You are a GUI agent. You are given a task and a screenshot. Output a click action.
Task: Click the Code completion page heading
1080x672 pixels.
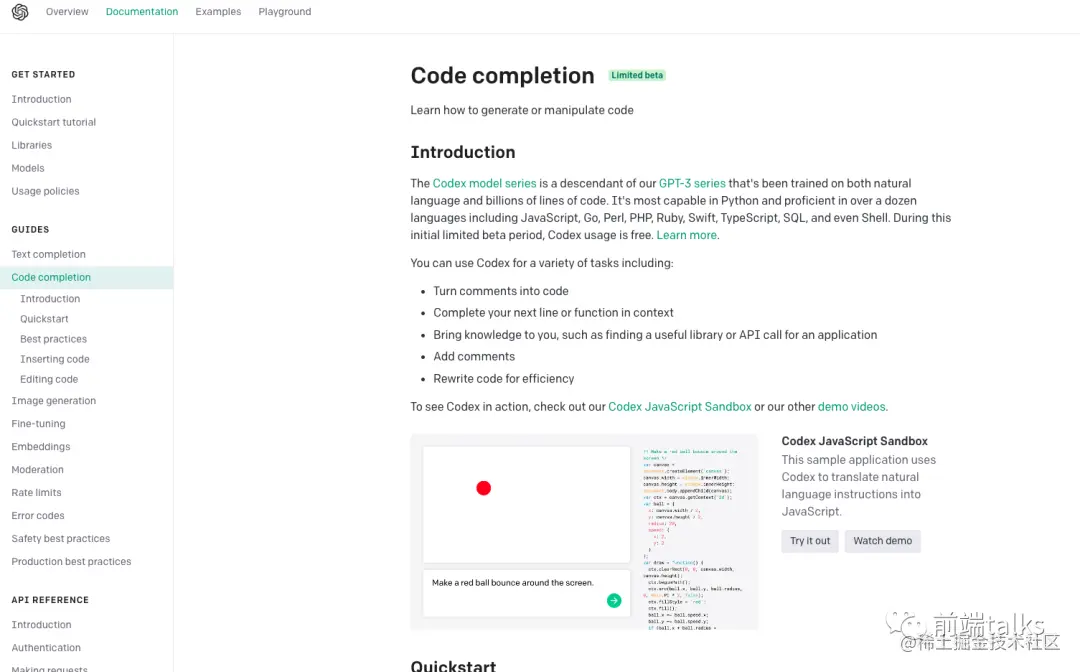tap(502, 75)
